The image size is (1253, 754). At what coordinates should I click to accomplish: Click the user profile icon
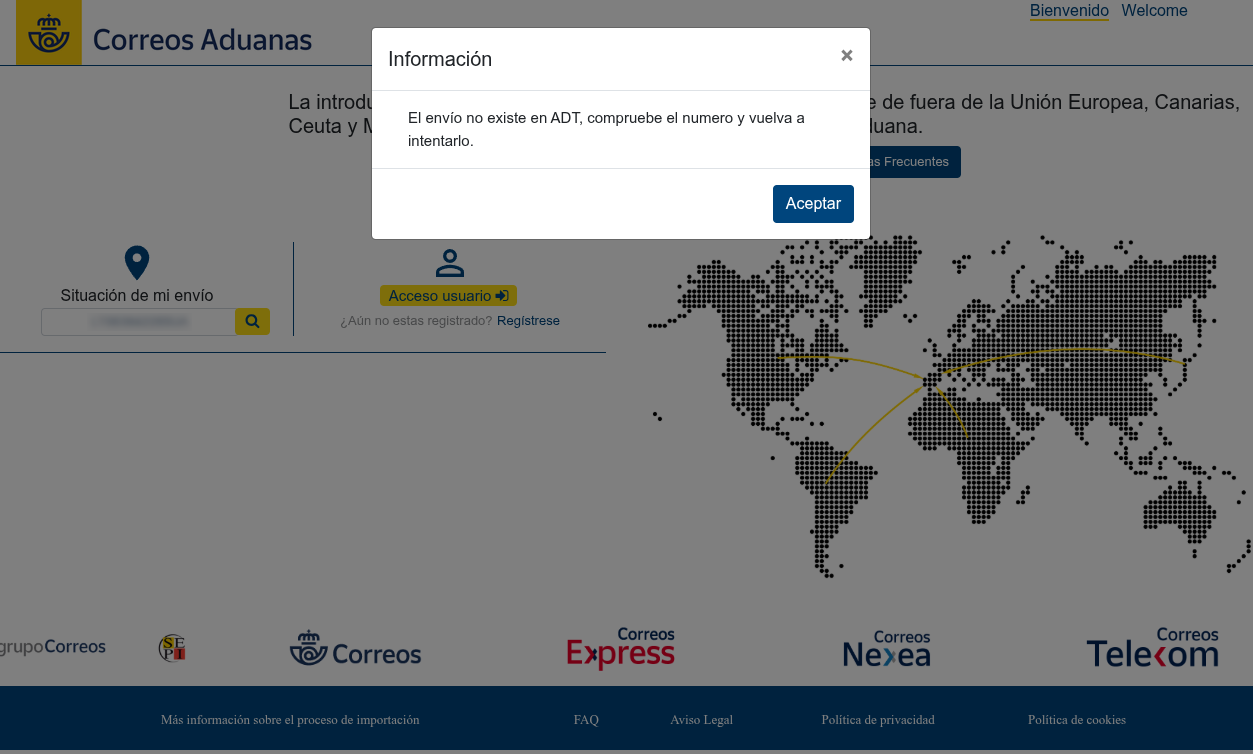(450, 263)
